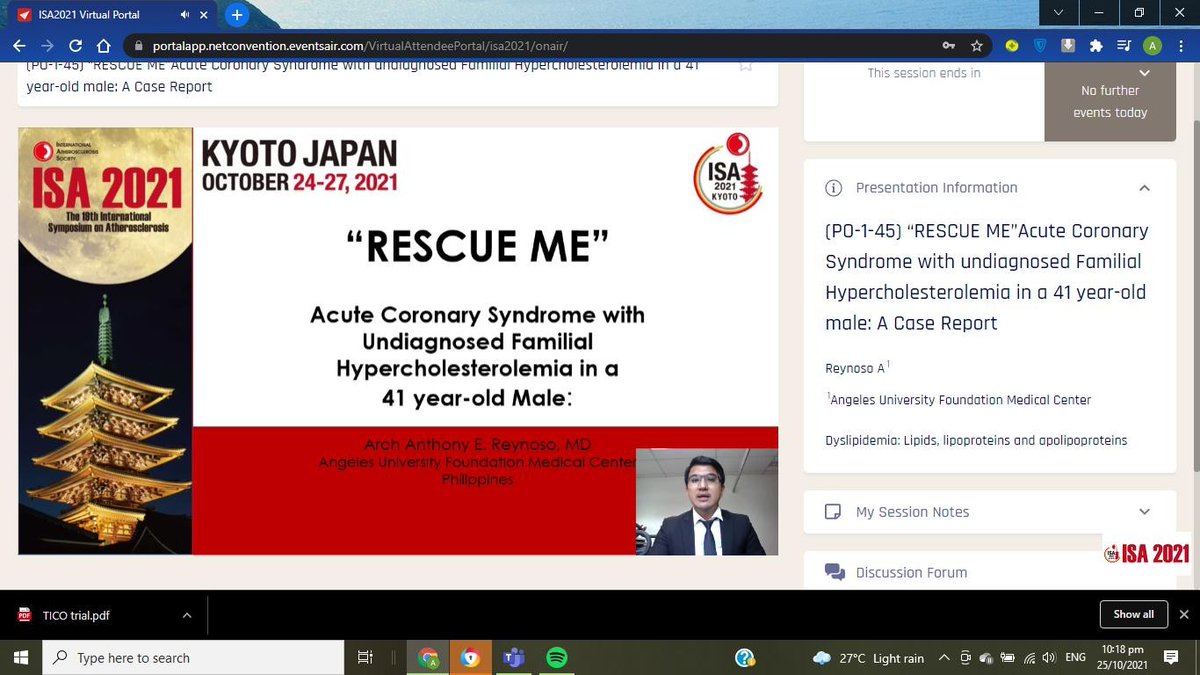Open the Get Help question icon
1200x675 pixels.
point(744,658)
